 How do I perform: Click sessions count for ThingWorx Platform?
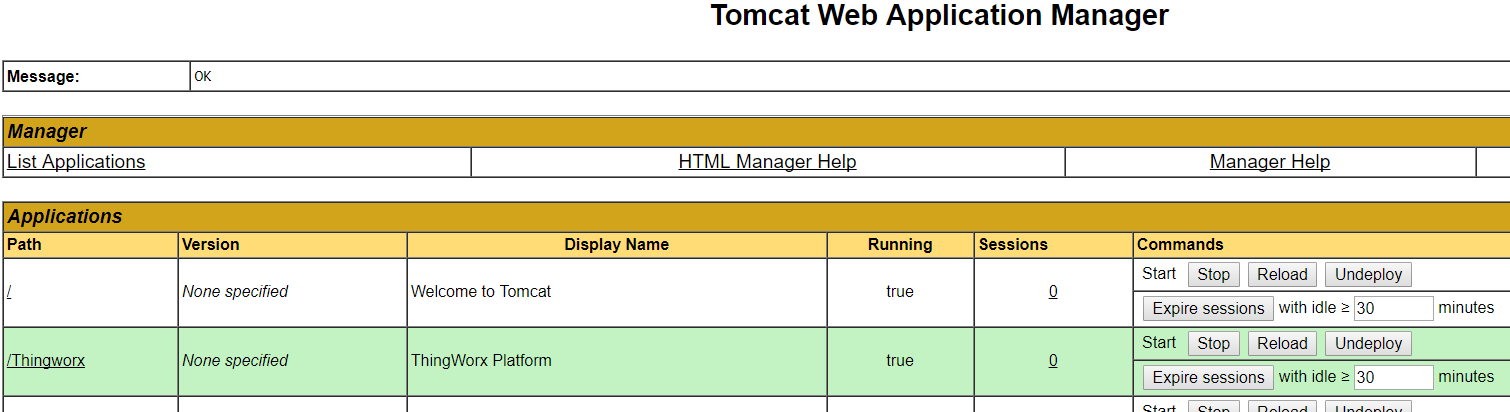coord(1053,361)
